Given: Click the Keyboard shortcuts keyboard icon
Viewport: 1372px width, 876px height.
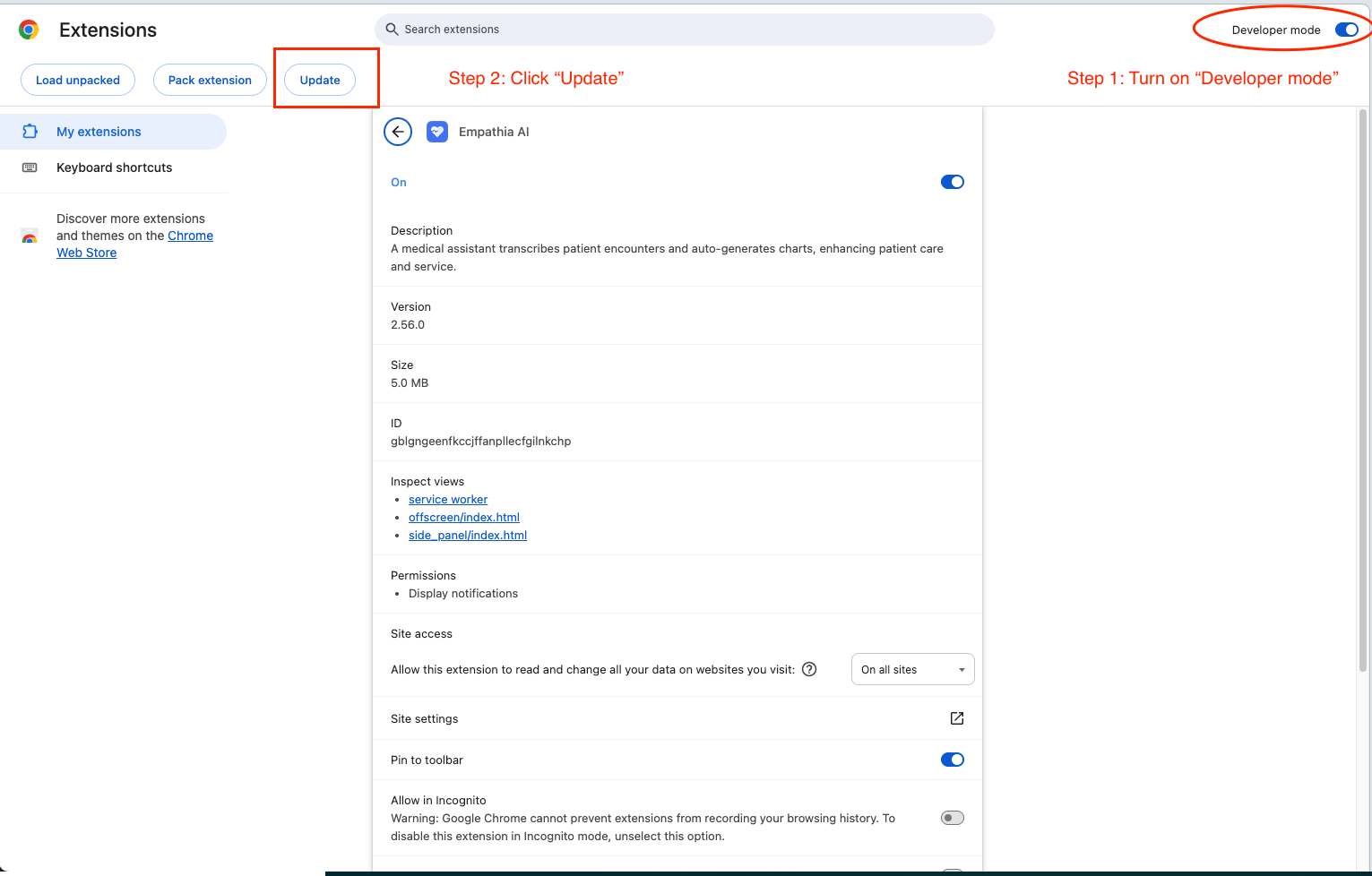Looking at the screenshot, I should 30,167.
